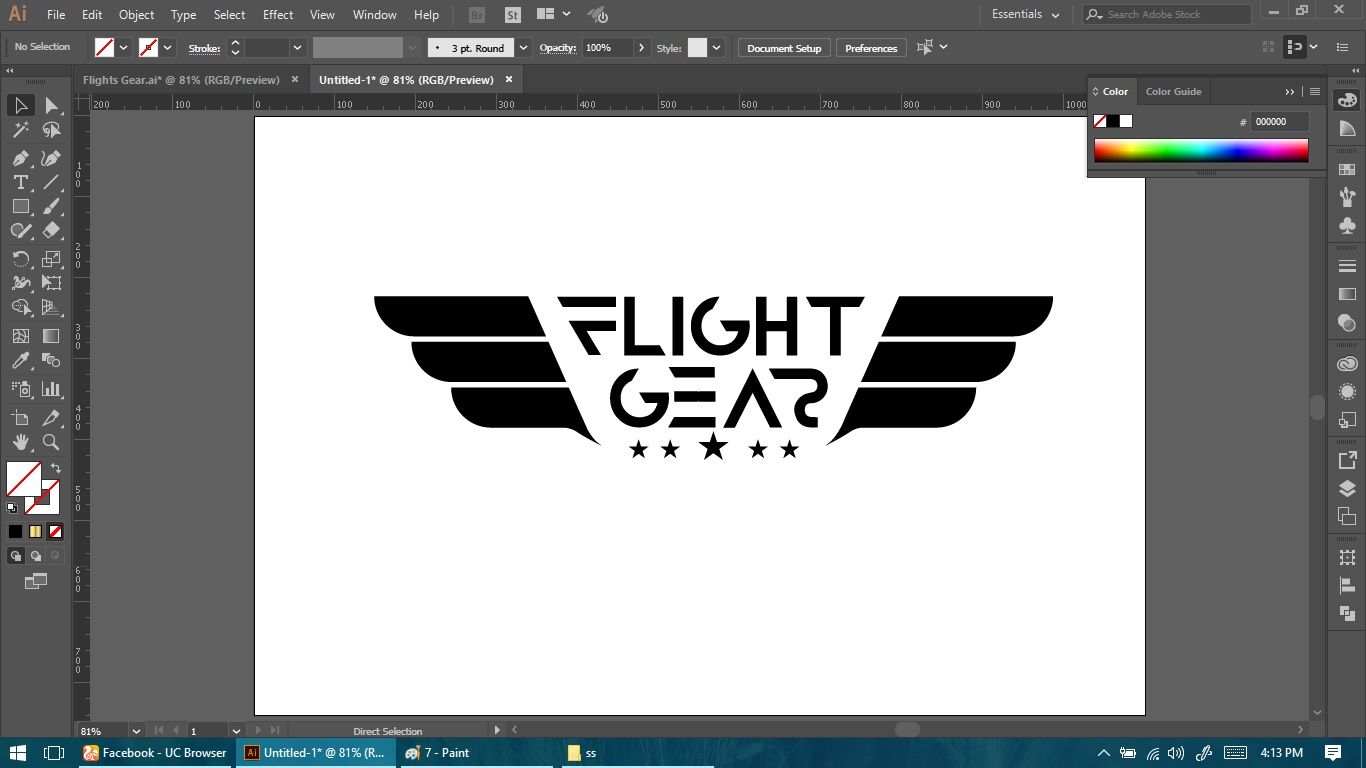Open the Layers panel from dock
Screen dimensions: 1366x768
coord(1347,489)
